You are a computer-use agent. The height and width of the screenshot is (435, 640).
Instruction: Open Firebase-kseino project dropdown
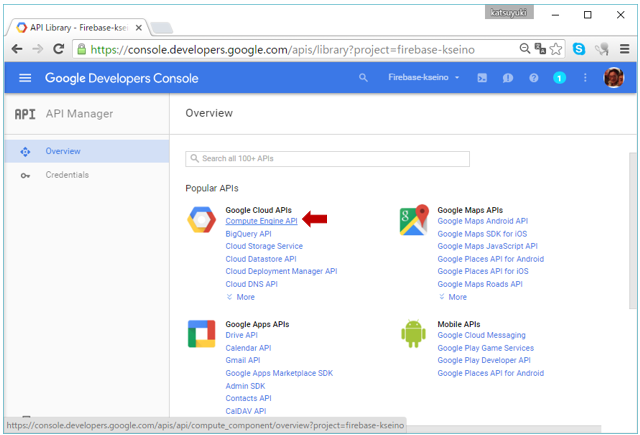423,77
